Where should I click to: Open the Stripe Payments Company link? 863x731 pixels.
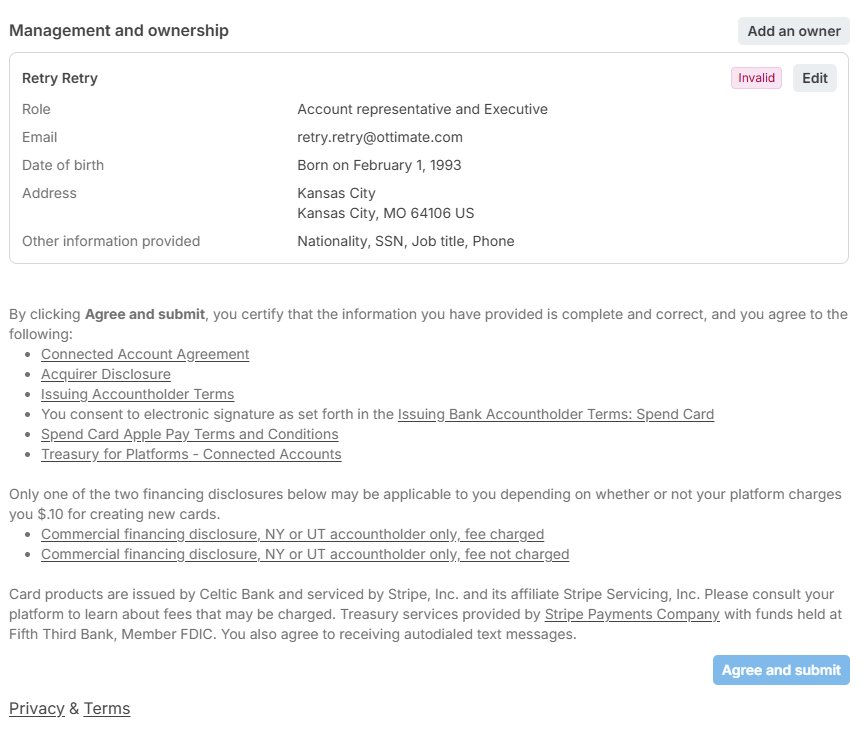(632, 614)
